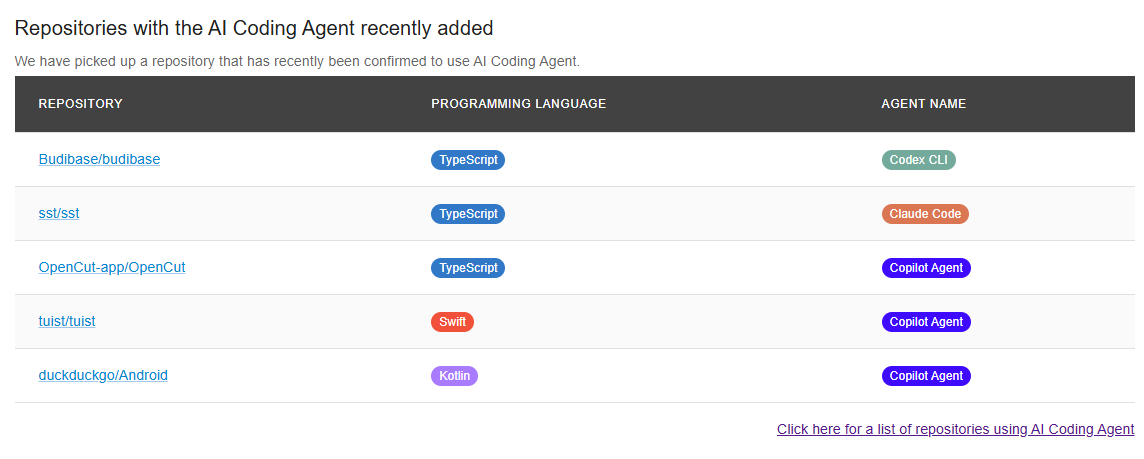Click the Swift language badge
This screenshot has width=1144, height=459.
pos(452,322)
